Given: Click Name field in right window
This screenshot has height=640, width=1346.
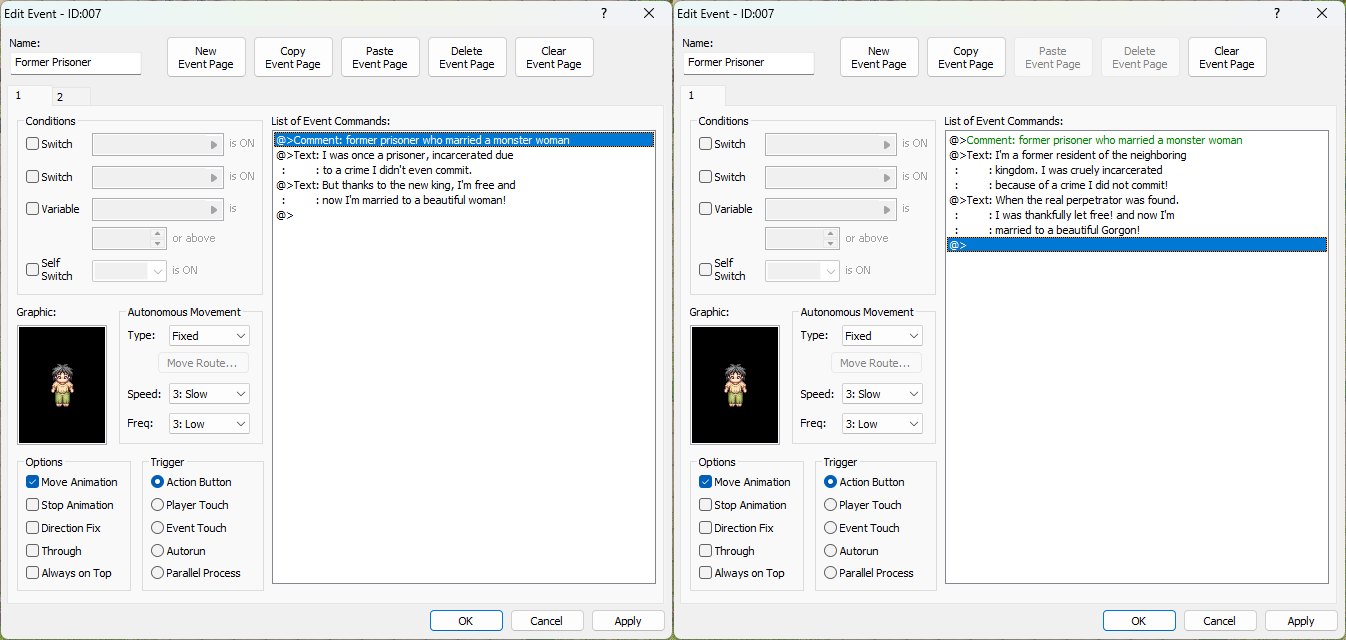Looking at the screenshot, I should pyautogui.click(x=749, y=62).
